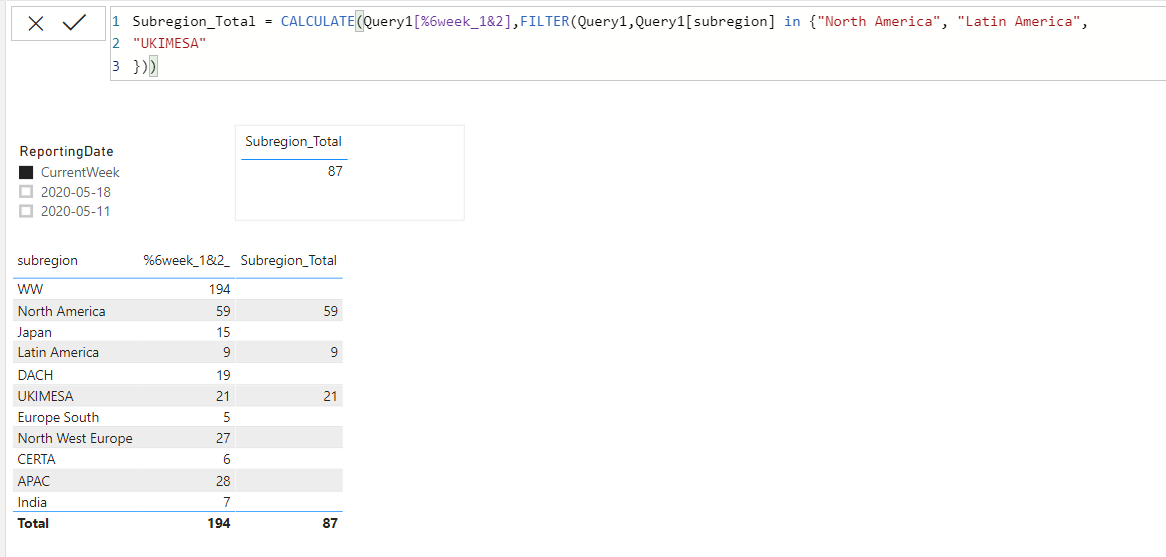
Task: Select the North America row label
Action: (x=62, y=311)
